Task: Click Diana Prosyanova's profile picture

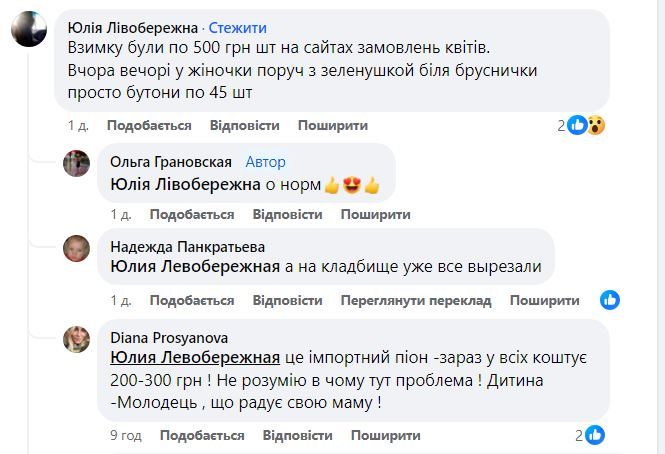Action: (77, 339)
